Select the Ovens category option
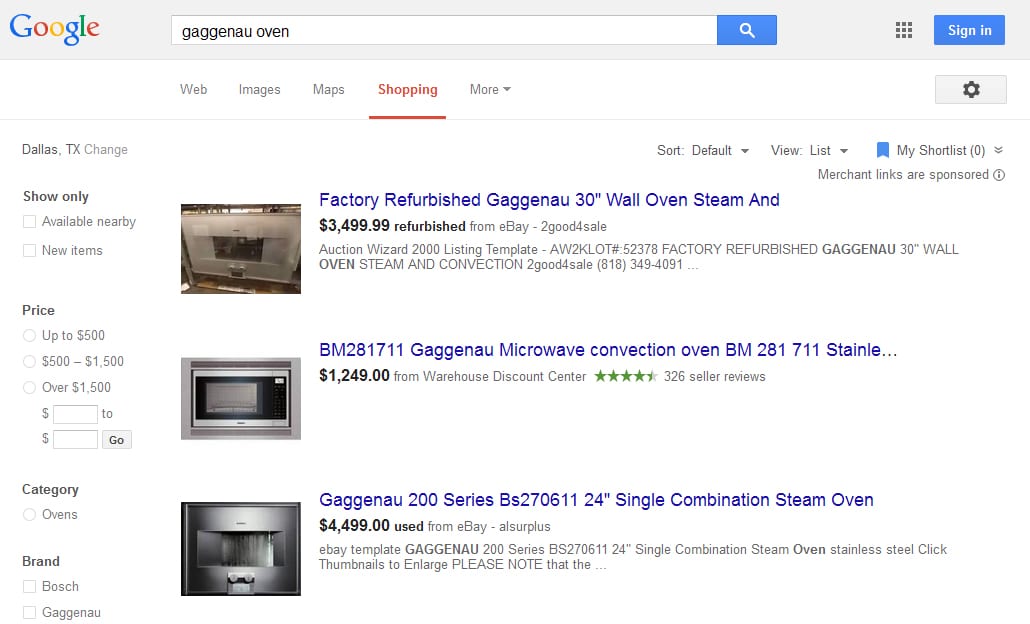 (x=29, y=514)
